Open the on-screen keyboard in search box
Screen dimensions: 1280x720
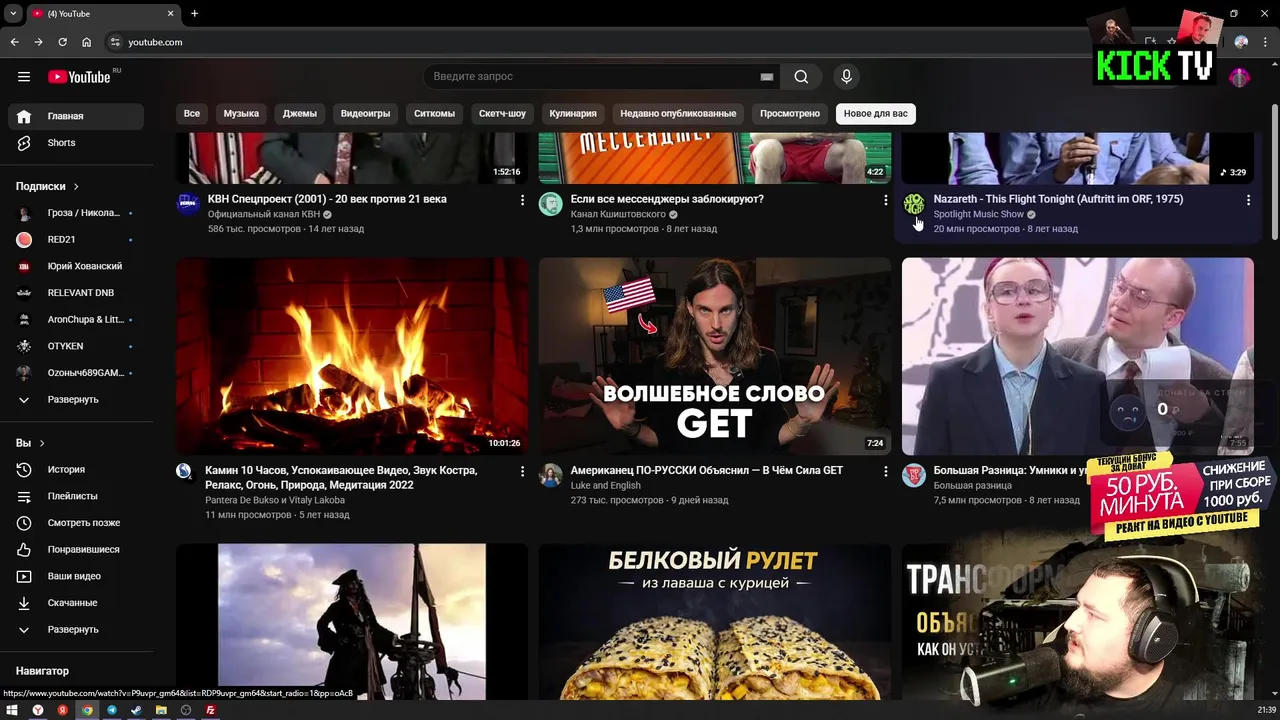click(x=767, y=77)
